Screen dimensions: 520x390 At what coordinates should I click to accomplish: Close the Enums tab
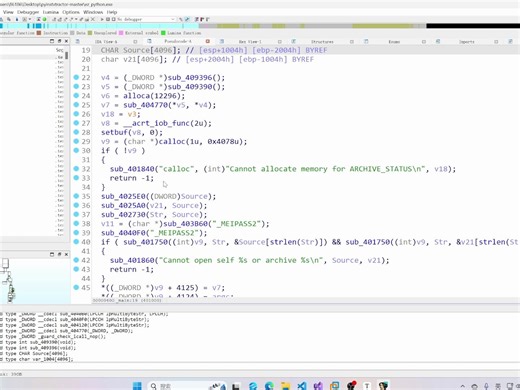click(x=424, y=42)
